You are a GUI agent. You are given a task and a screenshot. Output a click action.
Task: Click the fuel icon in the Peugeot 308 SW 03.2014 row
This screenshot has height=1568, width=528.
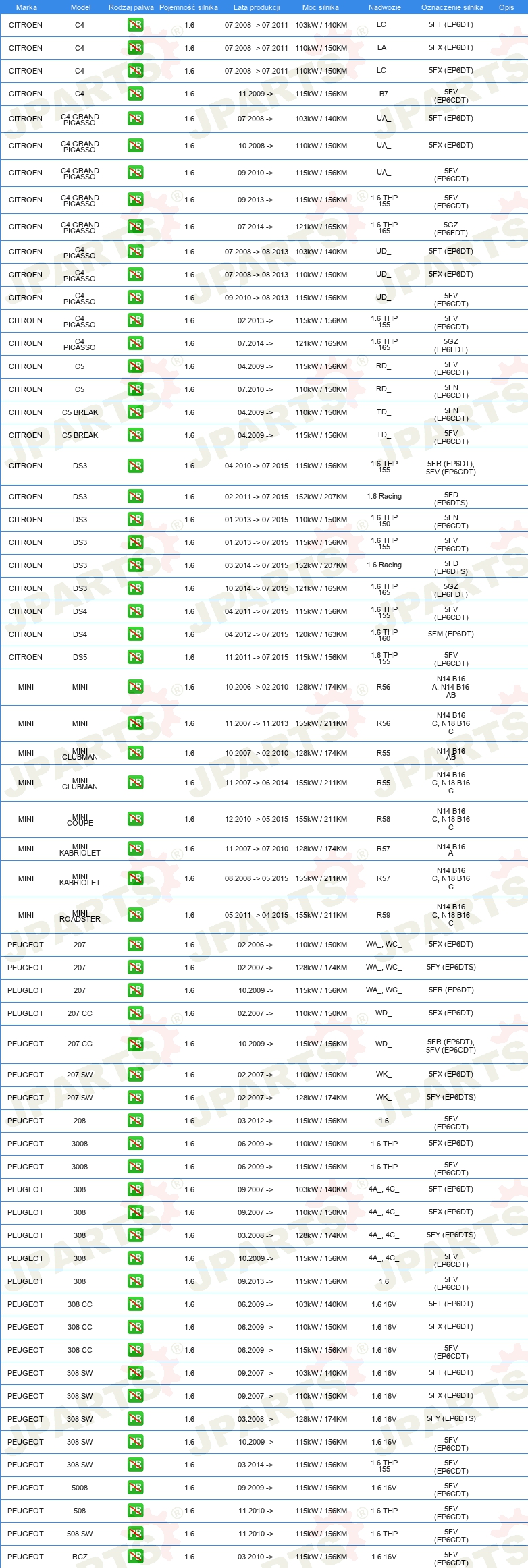point(135,1465)
